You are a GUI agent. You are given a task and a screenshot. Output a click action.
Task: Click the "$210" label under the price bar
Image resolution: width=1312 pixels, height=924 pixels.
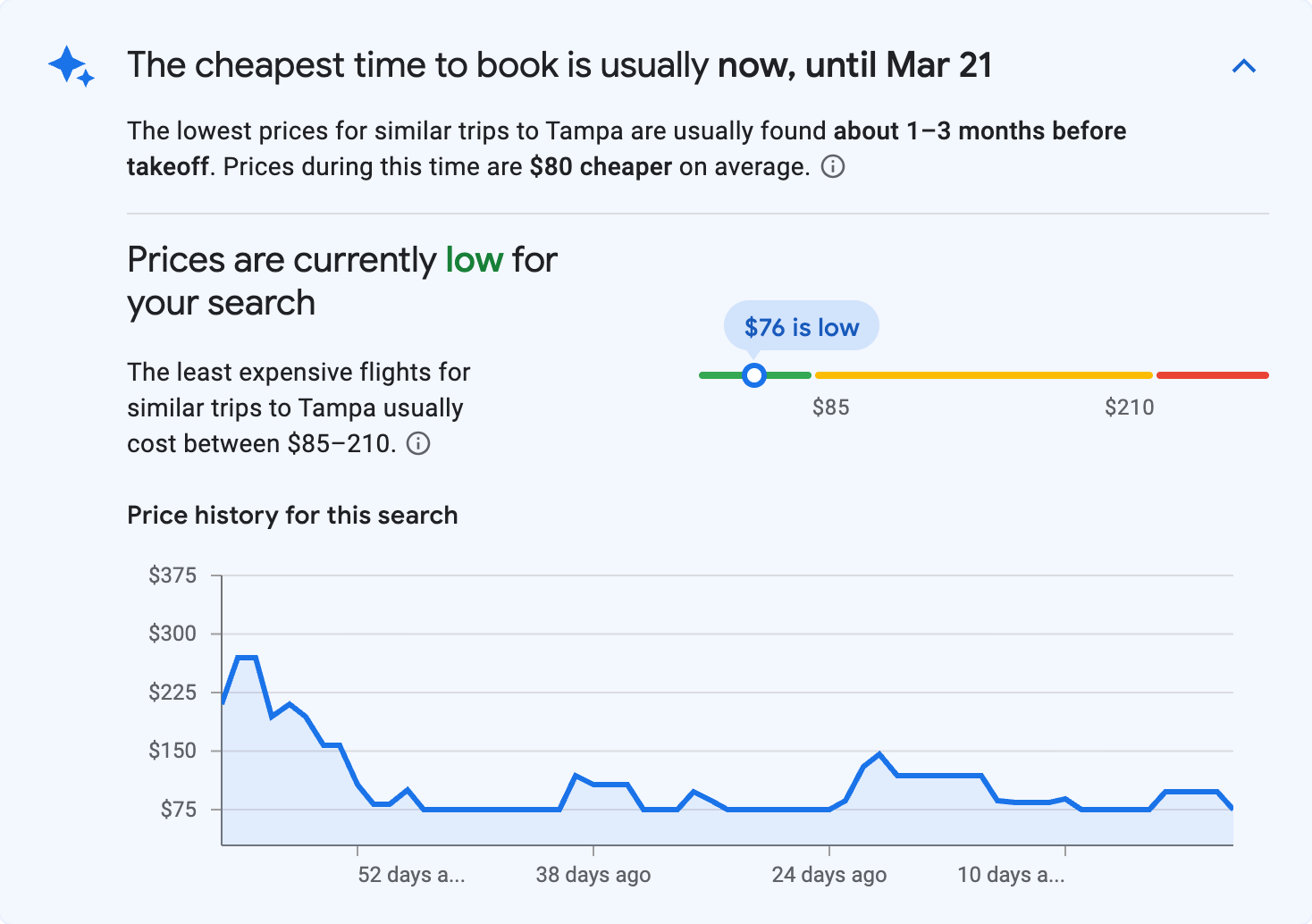point(1130,407)
